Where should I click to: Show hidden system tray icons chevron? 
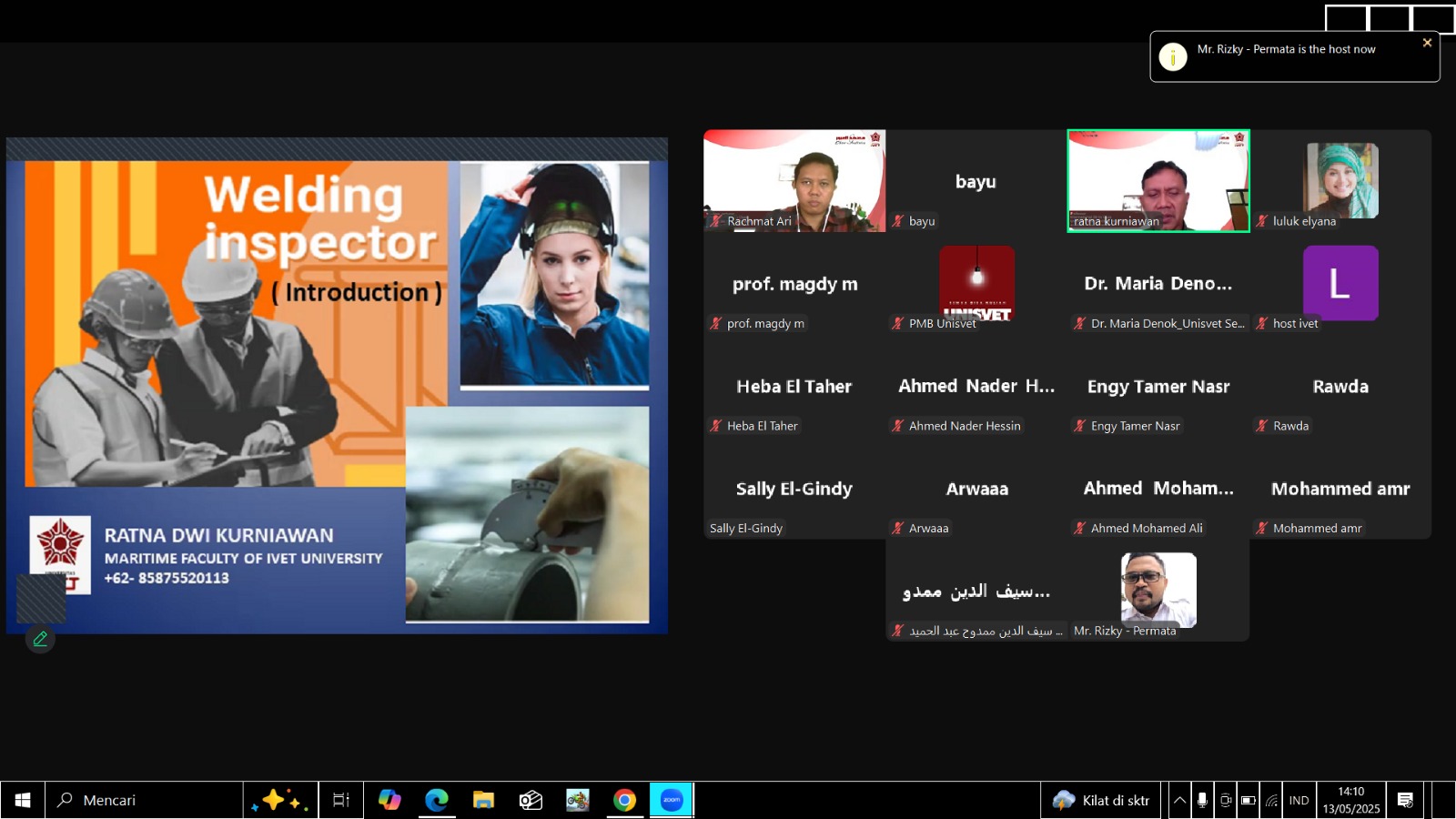point(1179,800)
